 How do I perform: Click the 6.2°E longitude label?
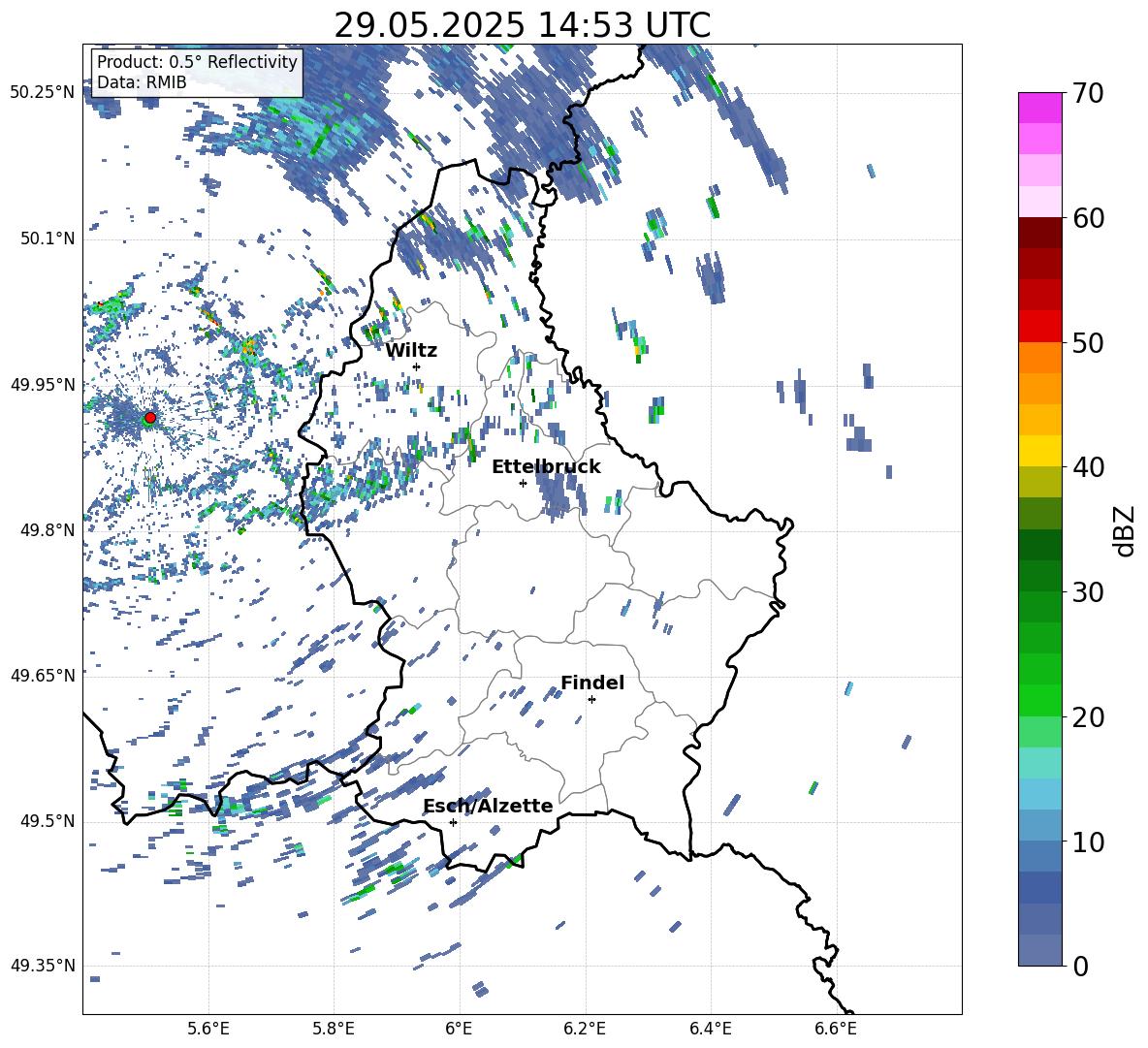pyautogui.click(x=585, y=1029)
